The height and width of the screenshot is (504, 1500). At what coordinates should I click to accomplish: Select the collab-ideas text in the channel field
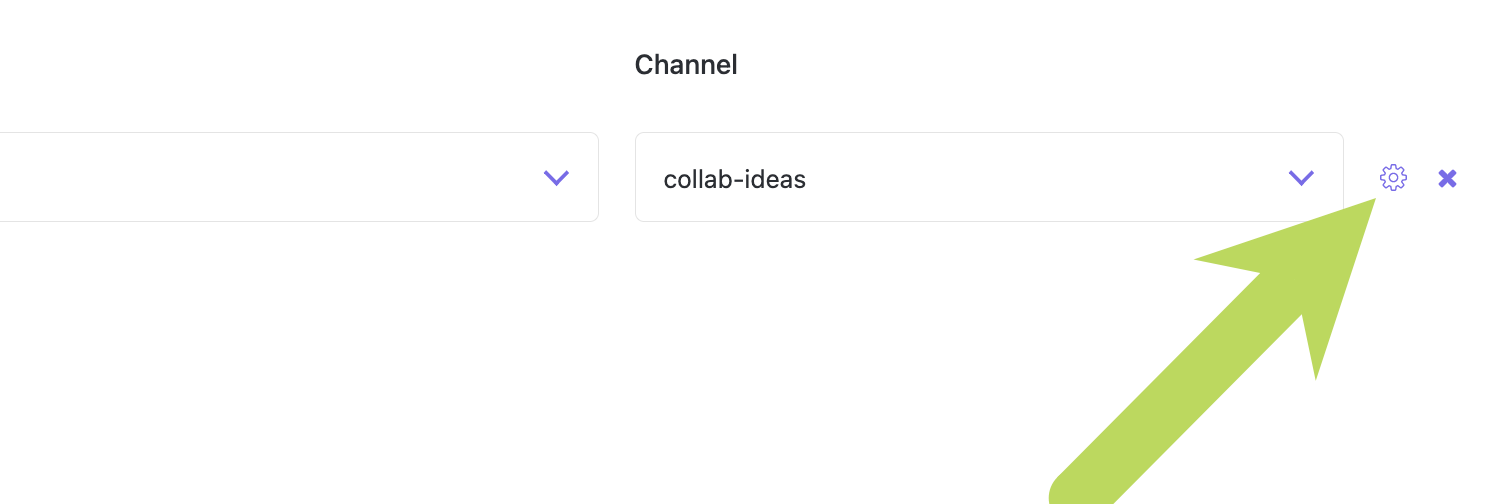point(735,179)
